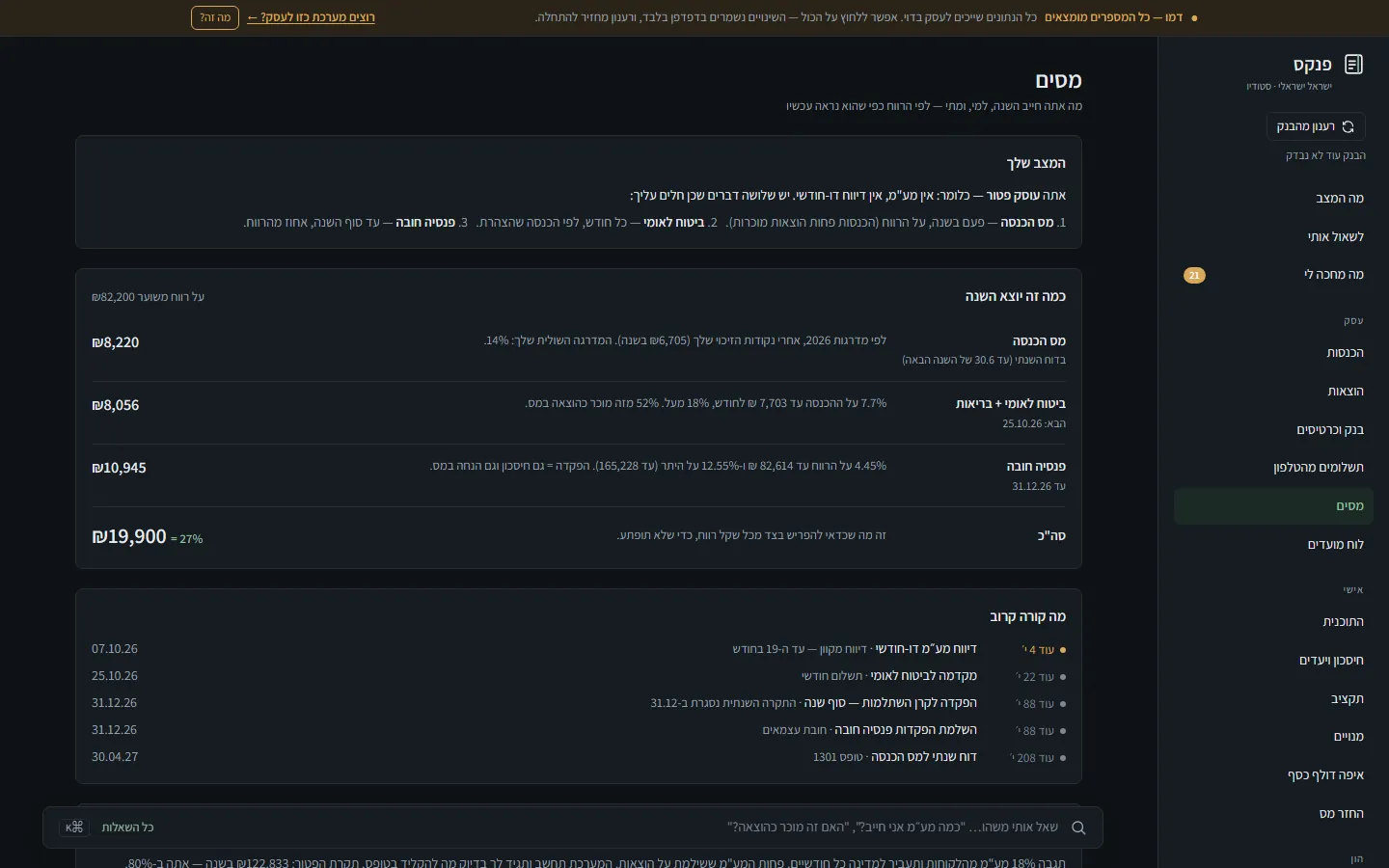Follow the רוצים מערכת כזו לעסק link
The width and height of the screenshot is (1389, 868).
point(311,17)
